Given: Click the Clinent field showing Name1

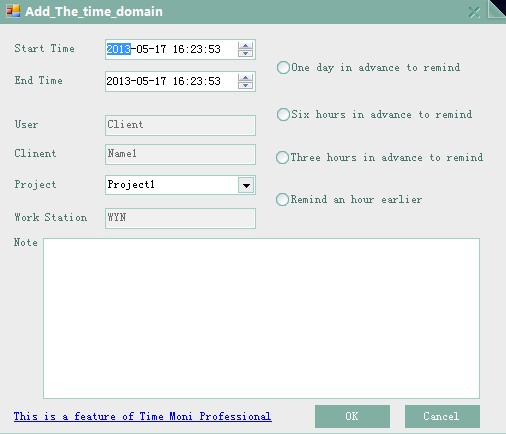Looking at the screenshot, I should 180,154.
